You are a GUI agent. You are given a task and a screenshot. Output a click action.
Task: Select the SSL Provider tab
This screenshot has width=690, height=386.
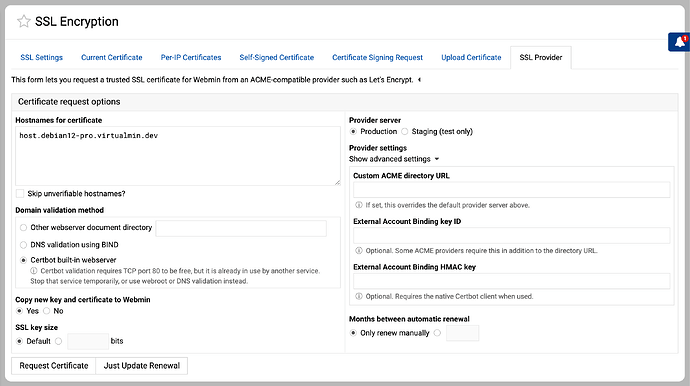[541, 57]
